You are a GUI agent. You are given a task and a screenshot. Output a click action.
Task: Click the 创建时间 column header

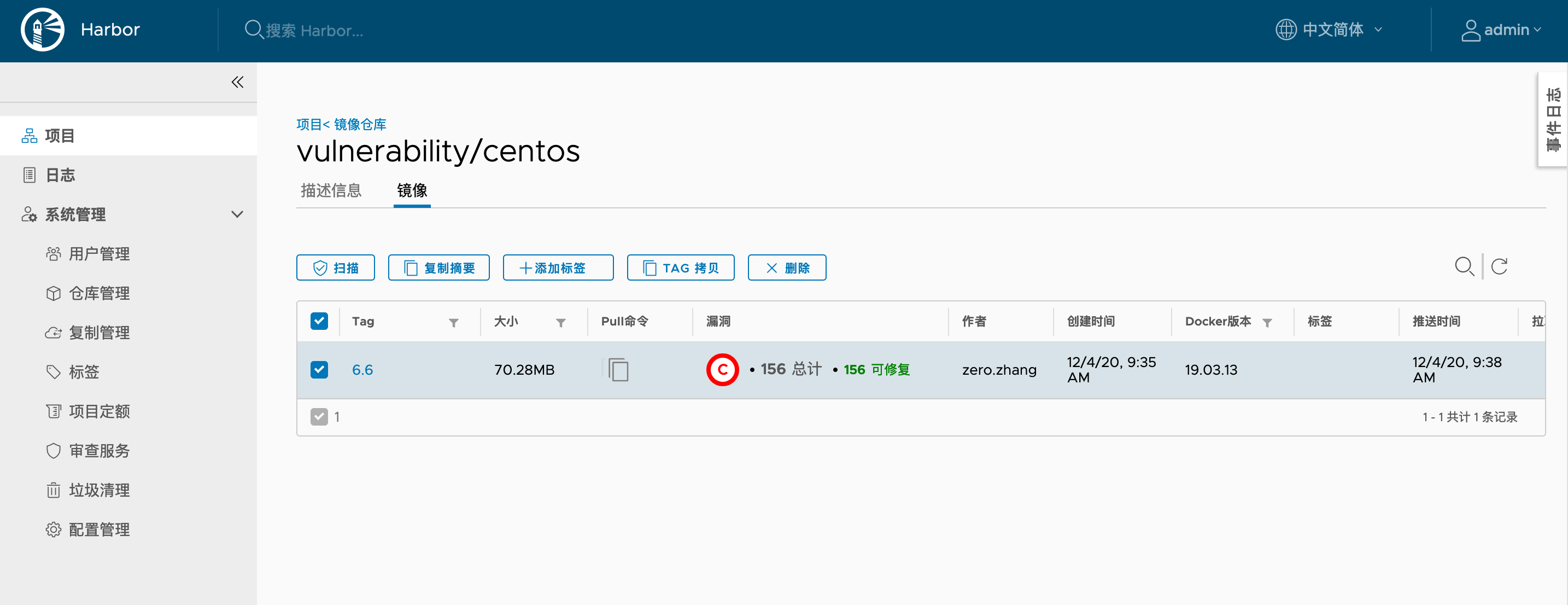1091,321
